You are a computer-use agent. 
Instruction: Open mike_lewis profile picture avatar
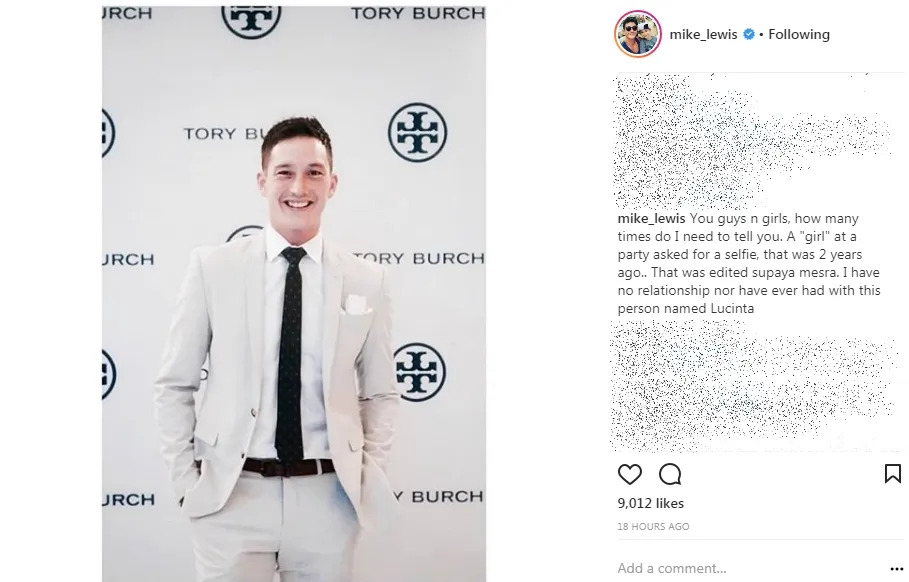[638, 34]
